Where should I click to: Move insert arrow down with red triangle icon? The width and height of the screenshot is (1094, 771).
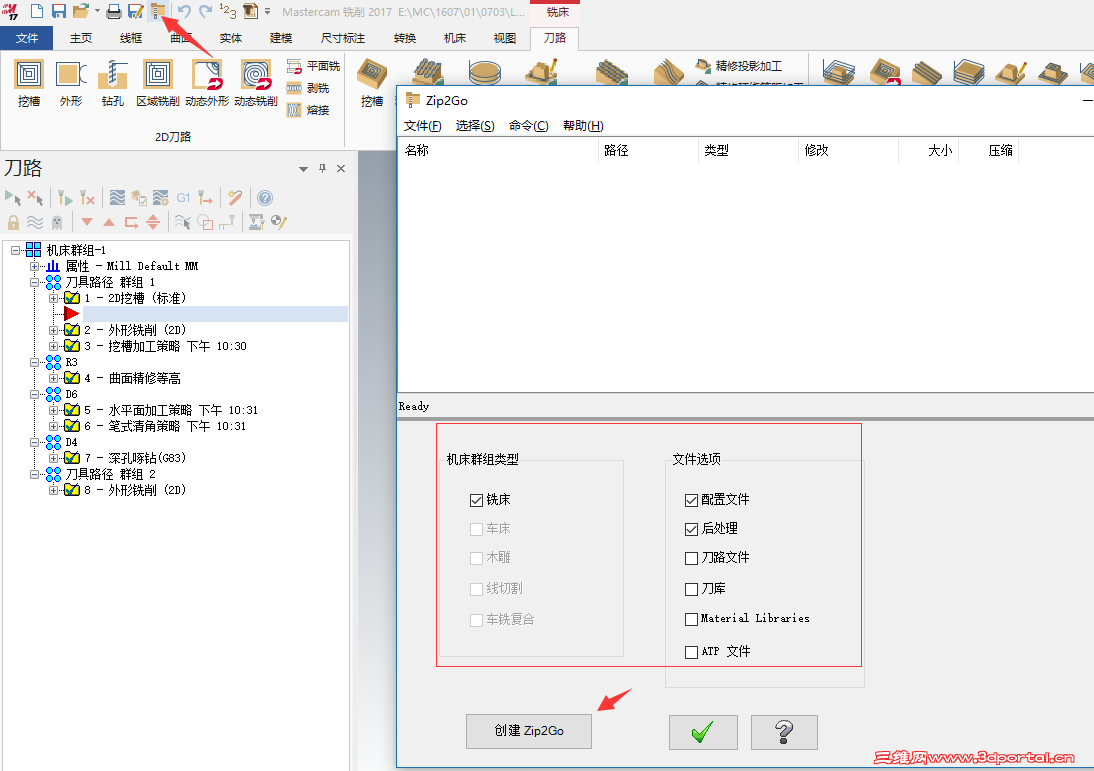point(87,223)
